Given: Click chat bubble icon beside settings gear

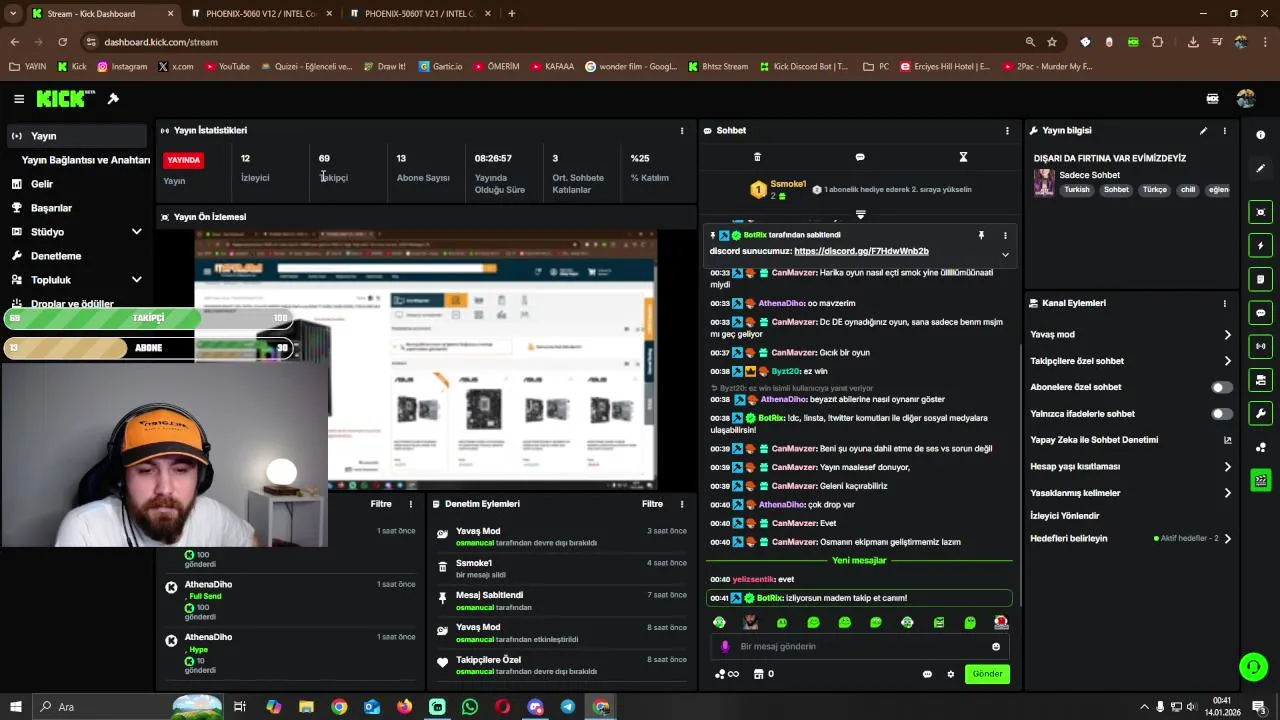Looking at the screenshot, I should point(927,674).
